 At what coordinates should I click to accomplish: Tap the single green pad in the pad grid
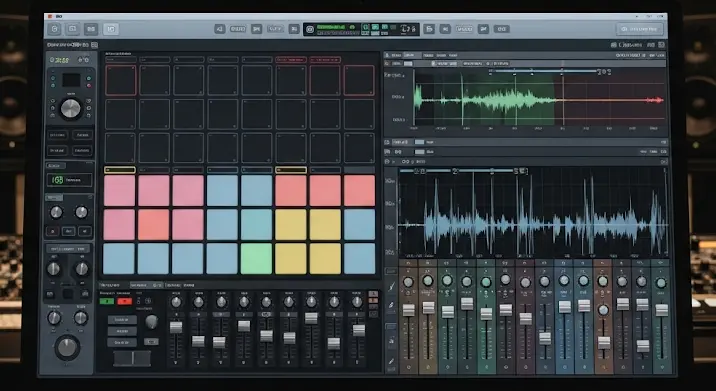coord(256,259)
